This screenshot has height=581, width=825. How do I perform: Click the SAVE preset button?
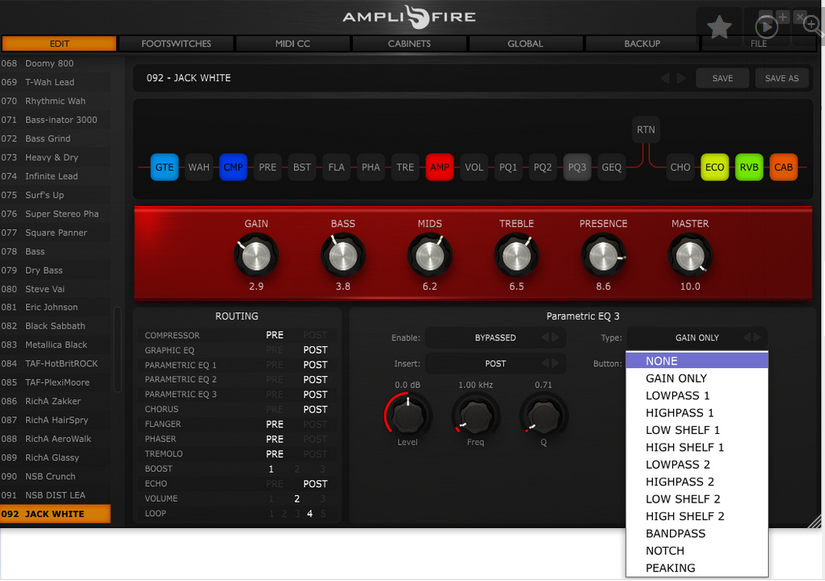point(722,78)
